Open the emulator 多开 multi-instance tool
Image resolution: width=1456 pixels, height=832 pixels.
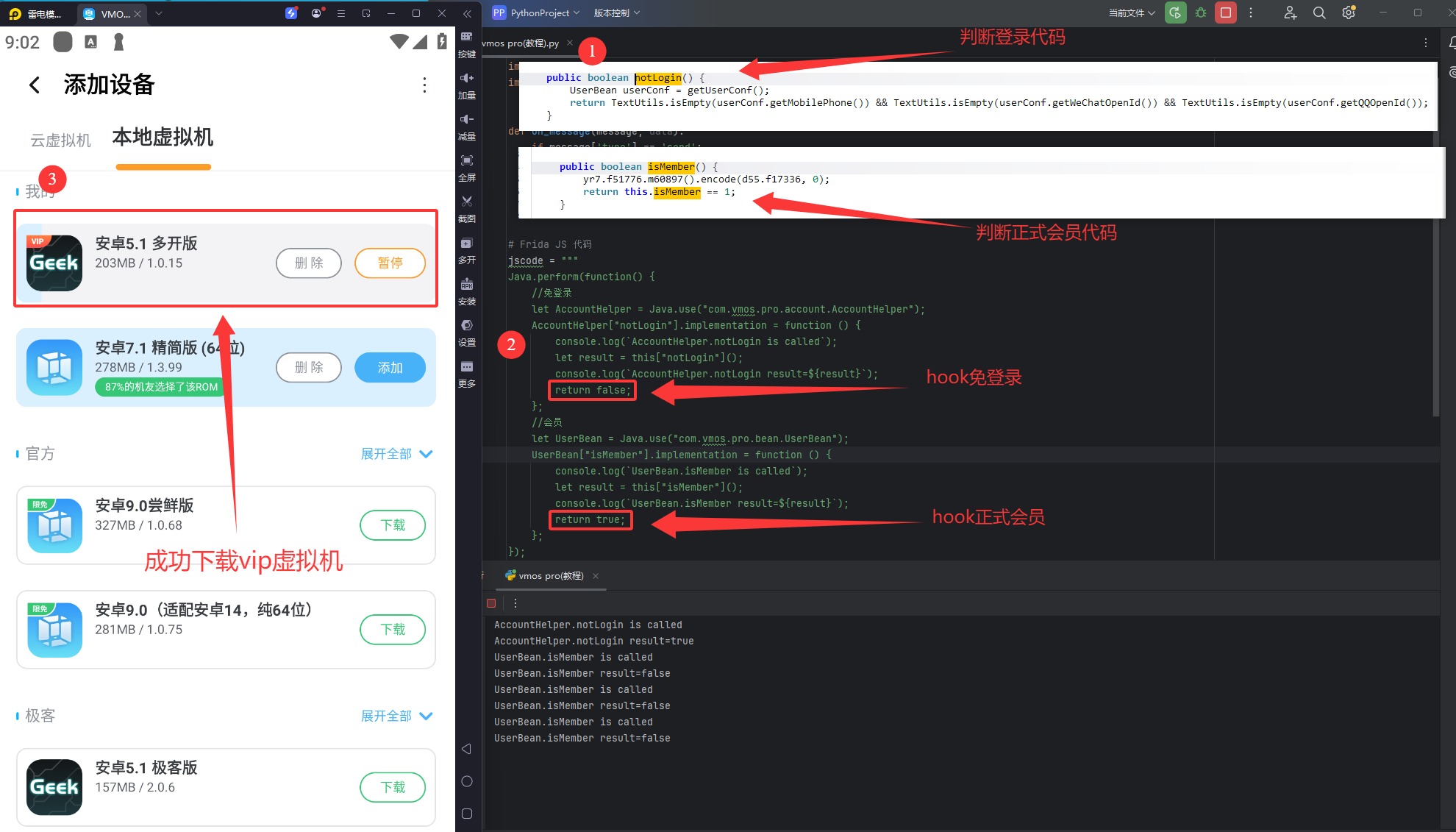(467, 251)
